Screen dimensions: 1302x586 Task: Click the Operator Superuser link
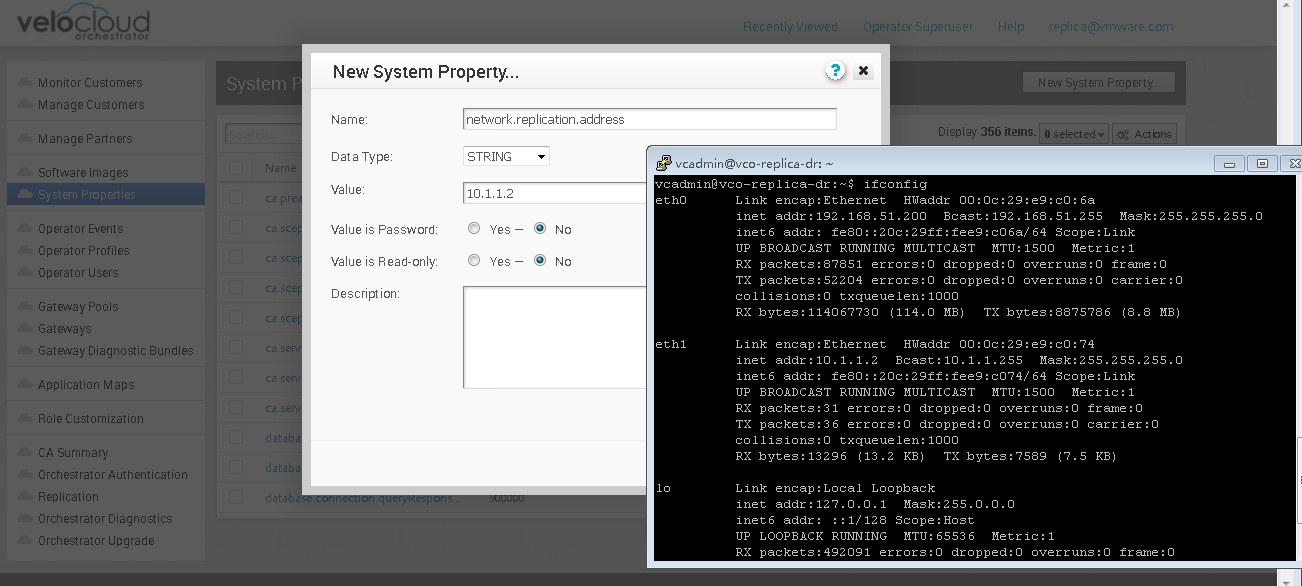[x=918, y=26]
